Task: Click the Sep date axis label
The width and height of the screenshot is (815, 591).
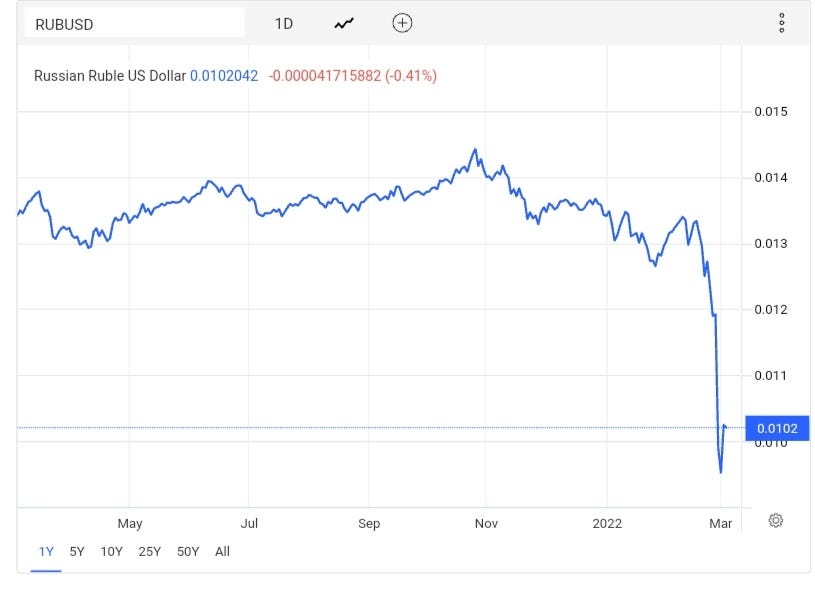Action: (369, 523)
